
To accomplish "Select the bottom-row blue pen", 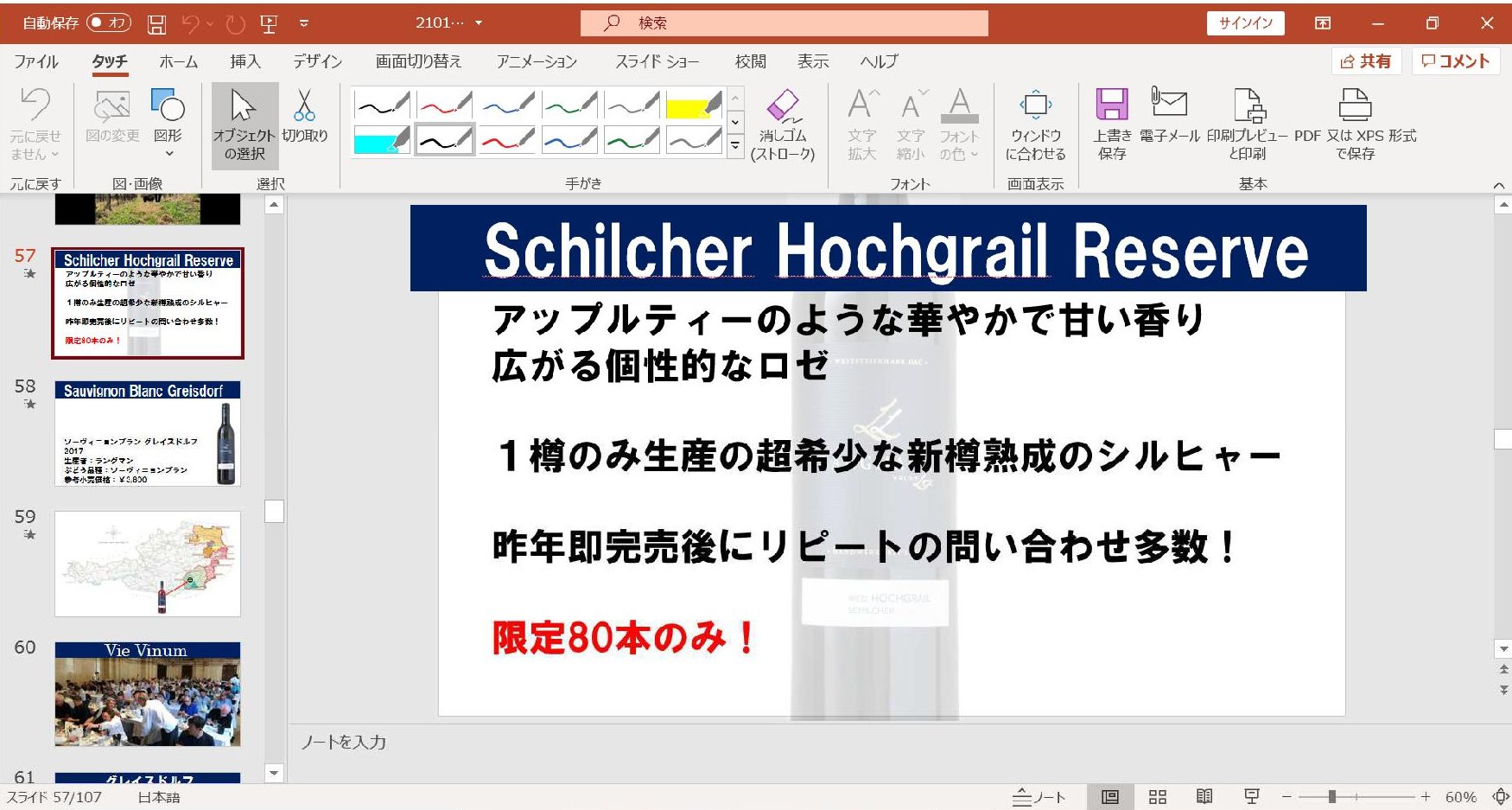I will tap(569, 139).
